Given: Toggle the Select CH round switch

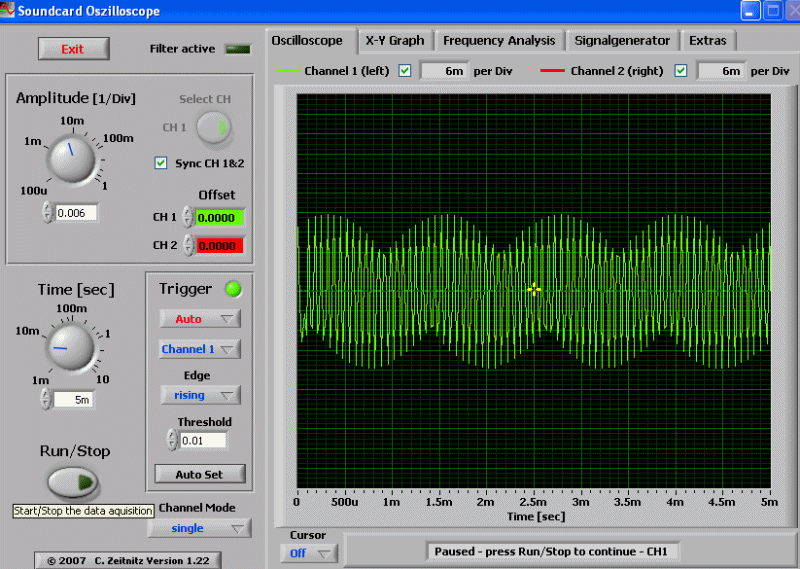Looking at the screenshot, I should (x=214, y=127).
